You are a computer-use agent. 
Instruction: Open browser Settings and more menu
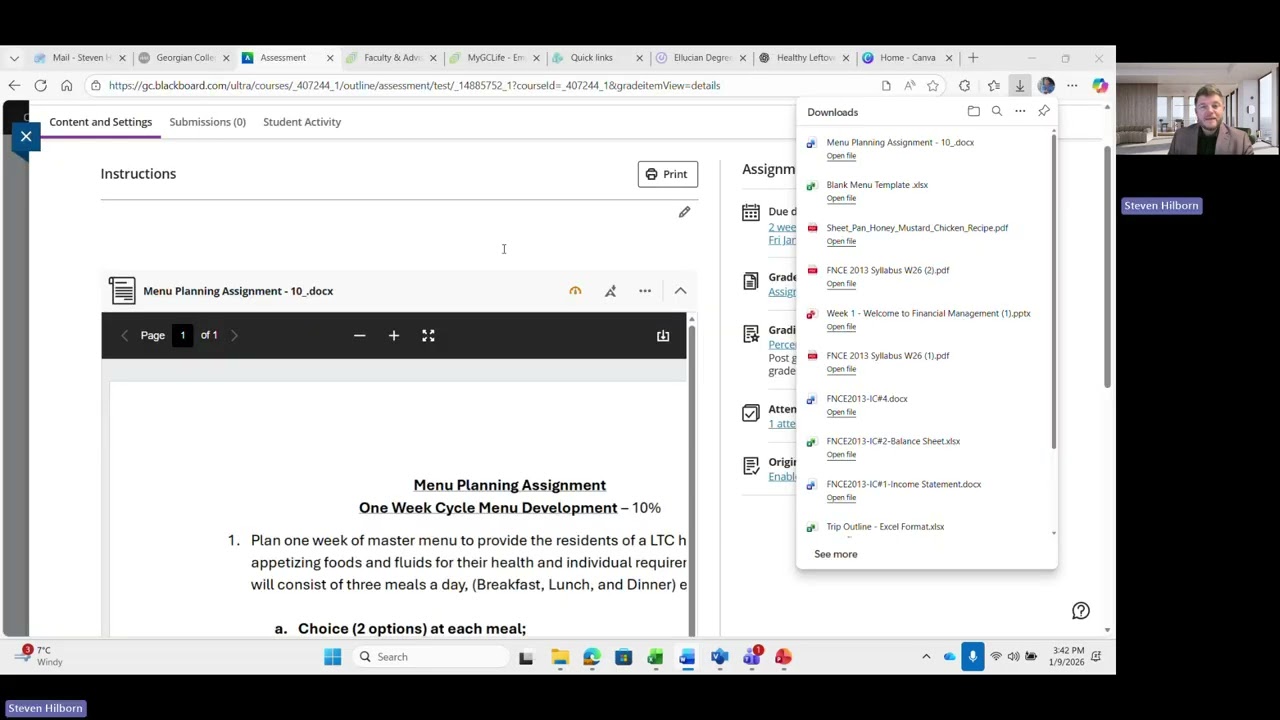[x=1072, y=86]
